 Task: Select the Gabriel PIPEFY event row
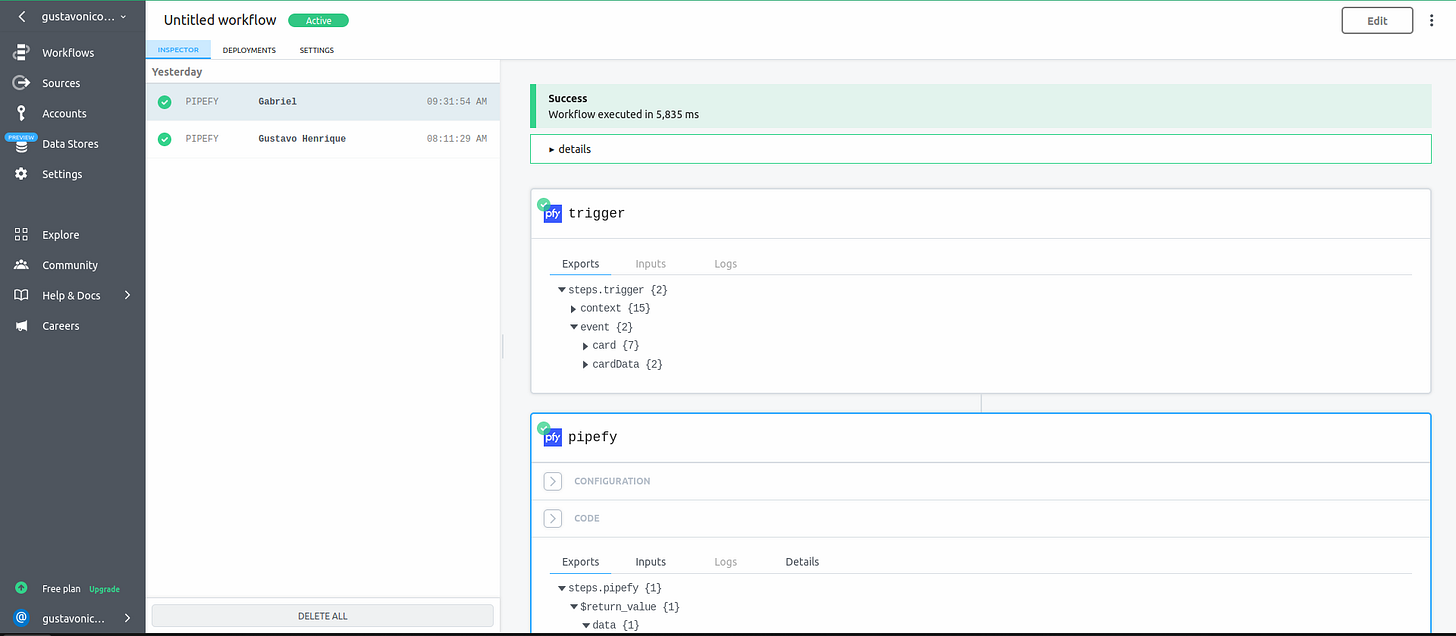[322, 101]
